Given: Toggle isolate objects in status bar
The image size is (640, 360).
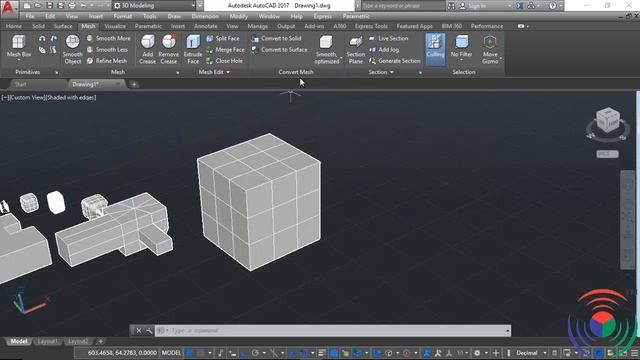Looking at the screenshot, I should click(x=587, y=353).
